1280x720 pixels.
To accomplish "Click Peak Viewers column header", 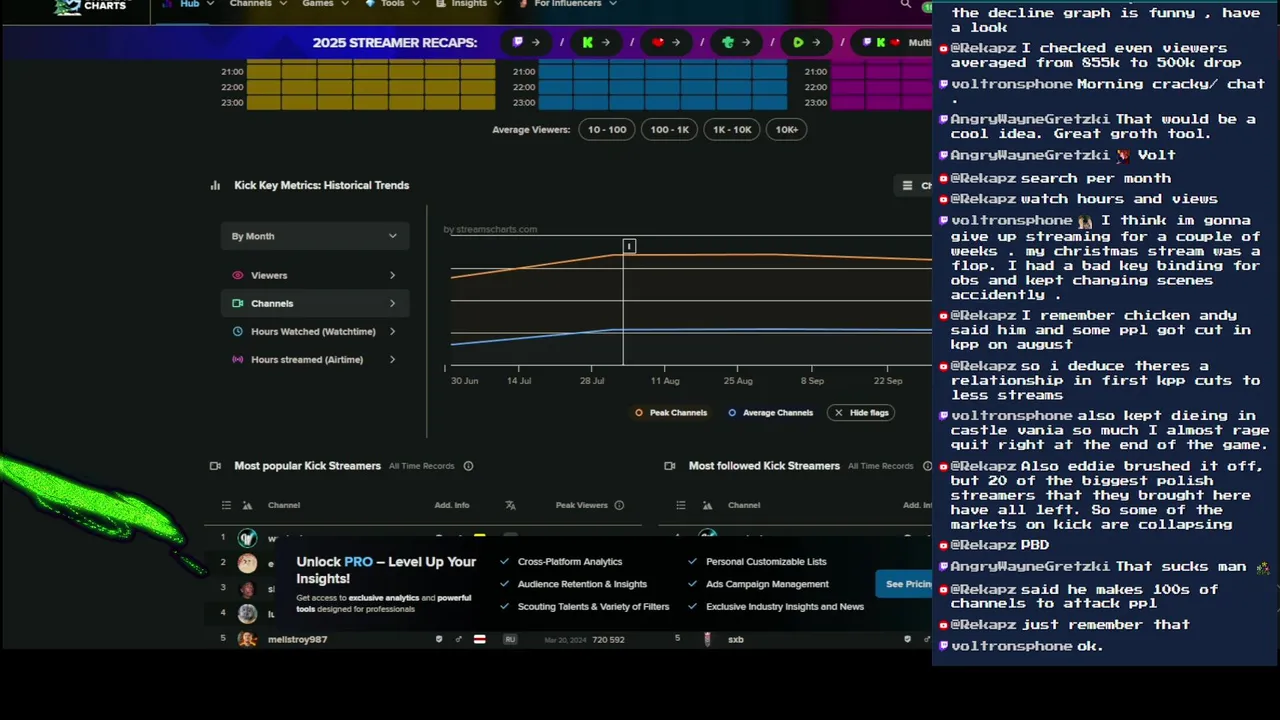I will [x=582, y=505].
